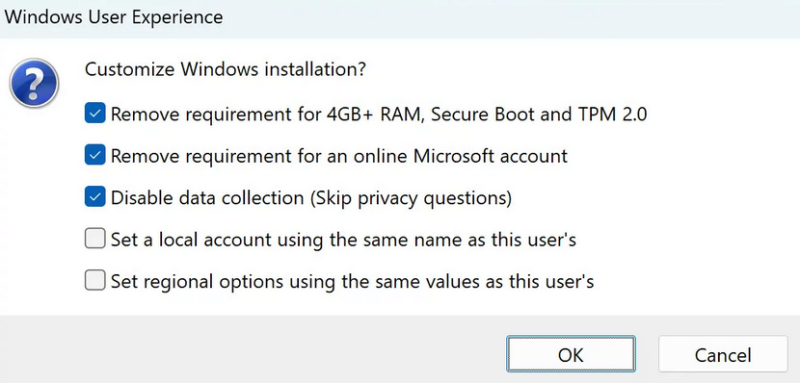Untick the Disable data collection checkbox
Screen dimensions: 800x383
(95, 197)
